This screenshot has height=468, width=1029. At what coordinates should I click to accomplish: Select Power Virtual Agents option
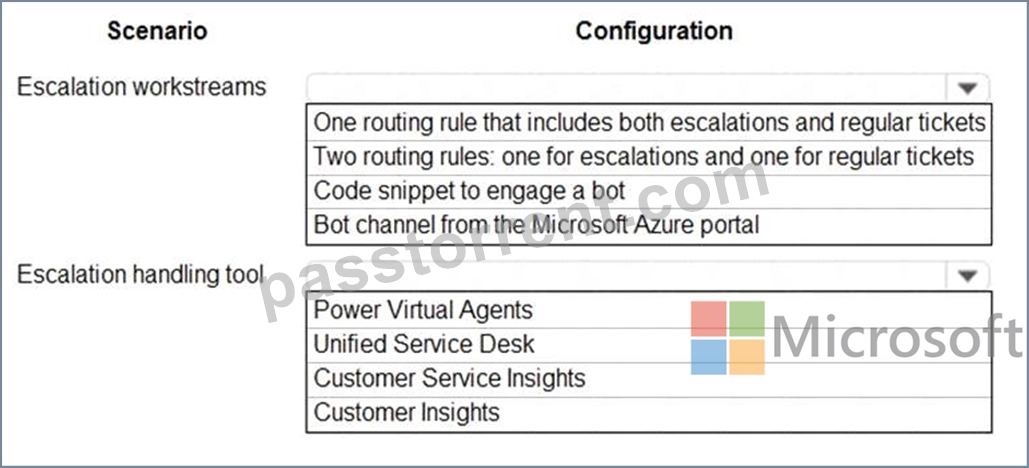pos(649,310)
